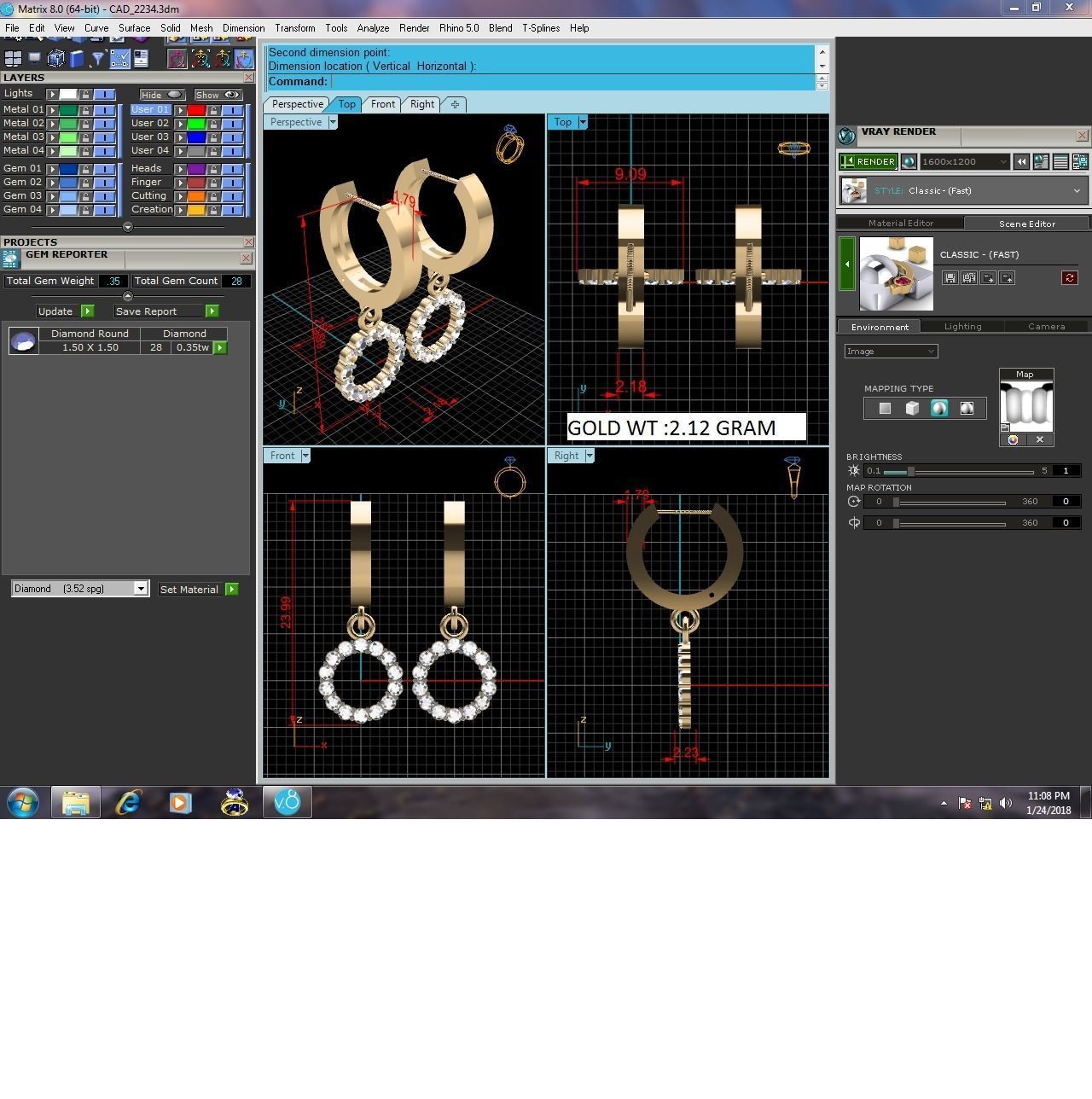
Task: Click the VRay save scene floppy icon
Action: click(x=950, y=278)
